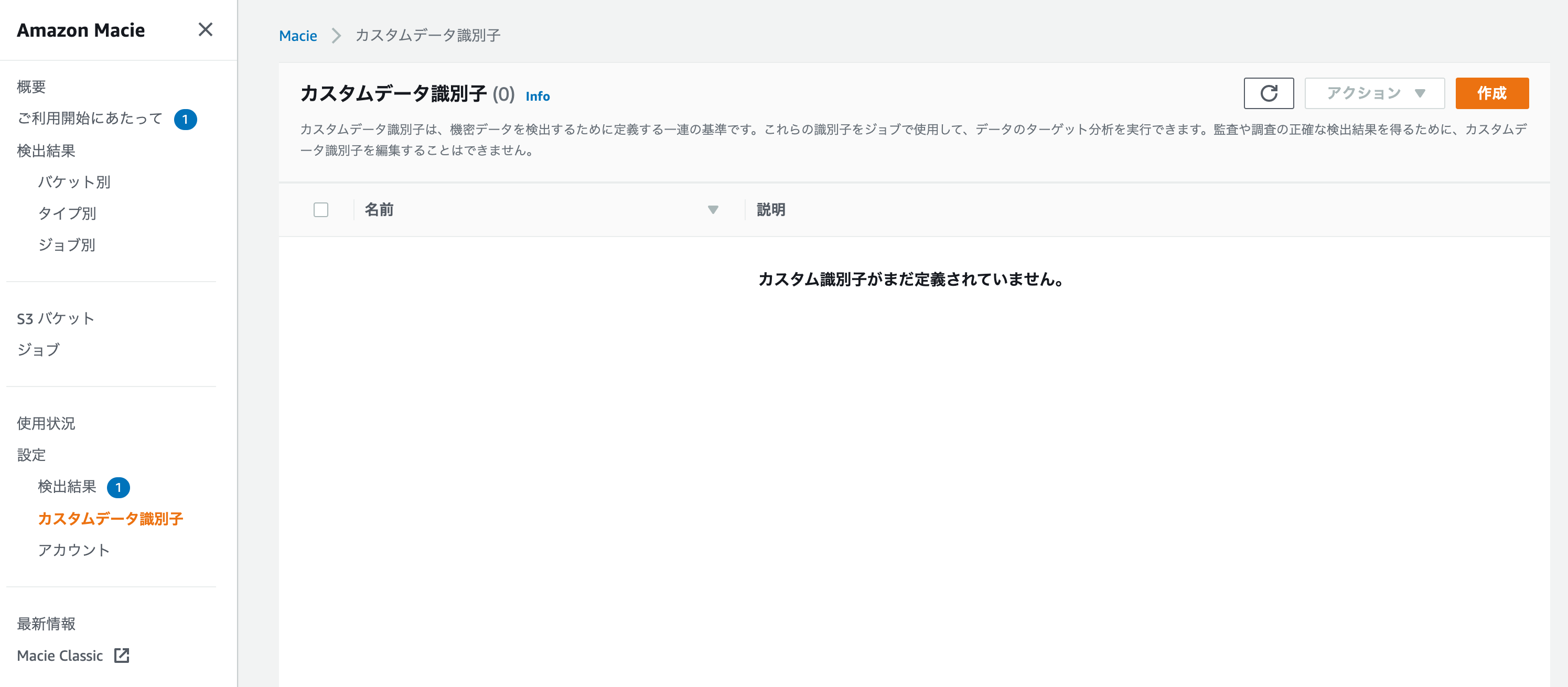Click the badge next to 検出結果 under 設定
Image resolution: width=1568 pixels, height=687 pixels.
click(x=118, y=487)
